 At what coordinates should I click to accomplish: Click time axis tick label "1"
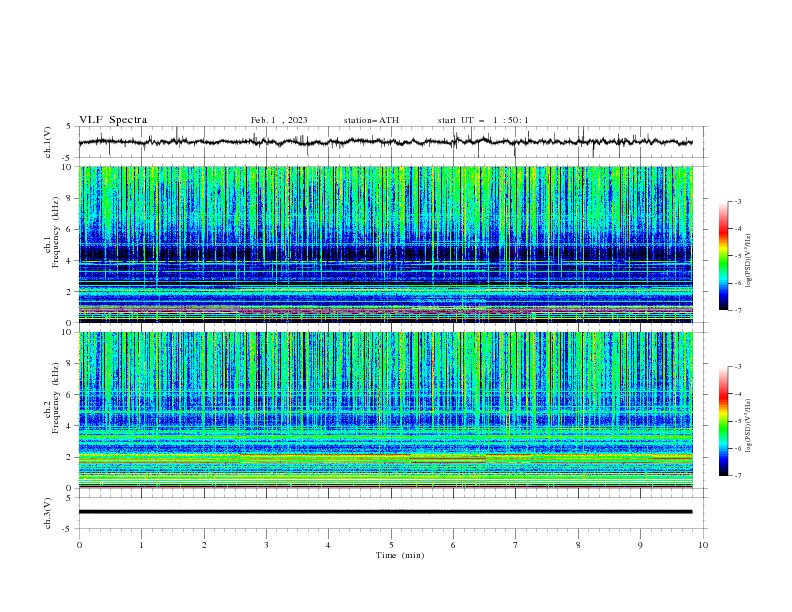click(141, 545)
